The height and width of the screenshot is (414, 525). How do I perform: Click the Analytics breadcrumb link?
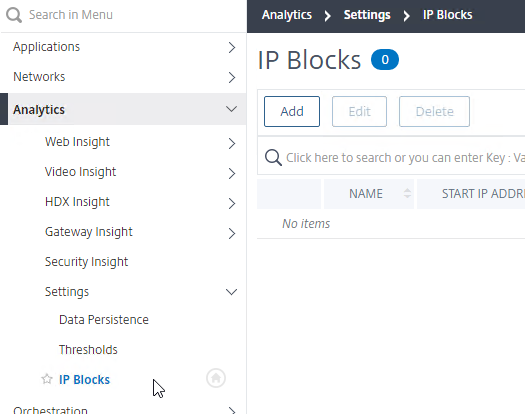point(287,15)
